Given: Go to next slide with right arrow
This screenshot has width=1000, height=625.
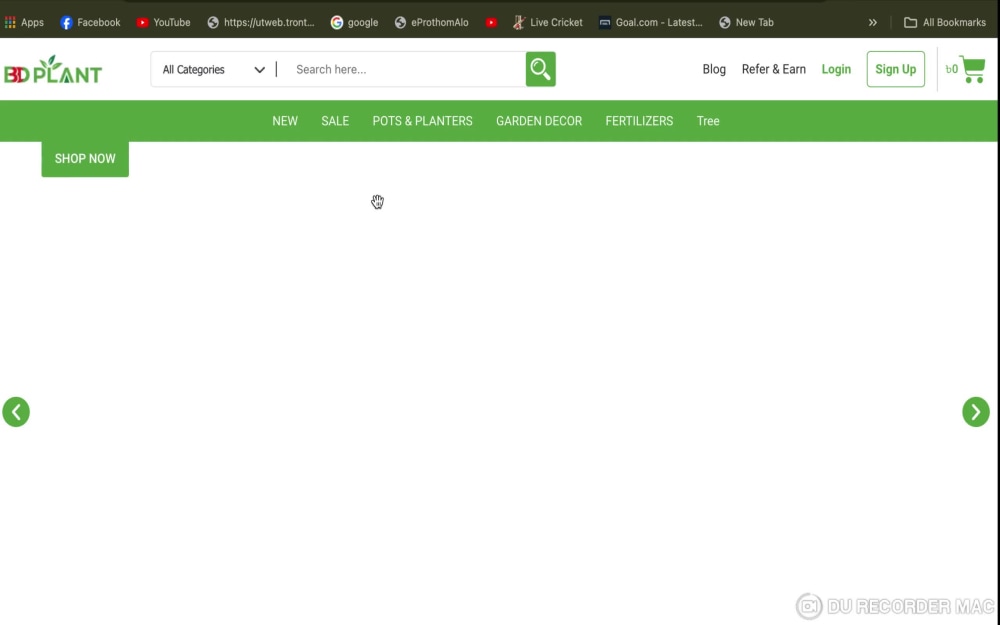Looking at the screenshot, I should click(x=975, y=411).
